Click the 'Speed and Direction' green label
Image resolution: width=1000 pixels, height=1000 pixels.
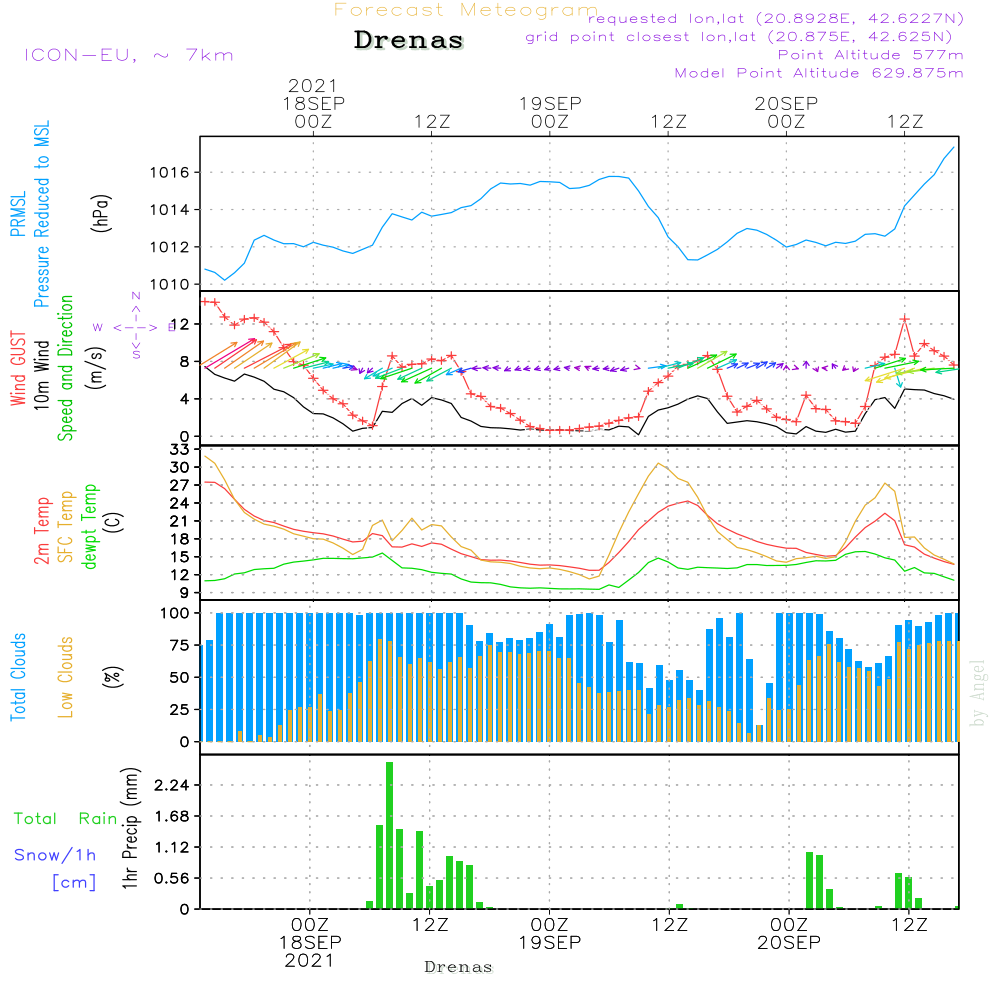65,368
